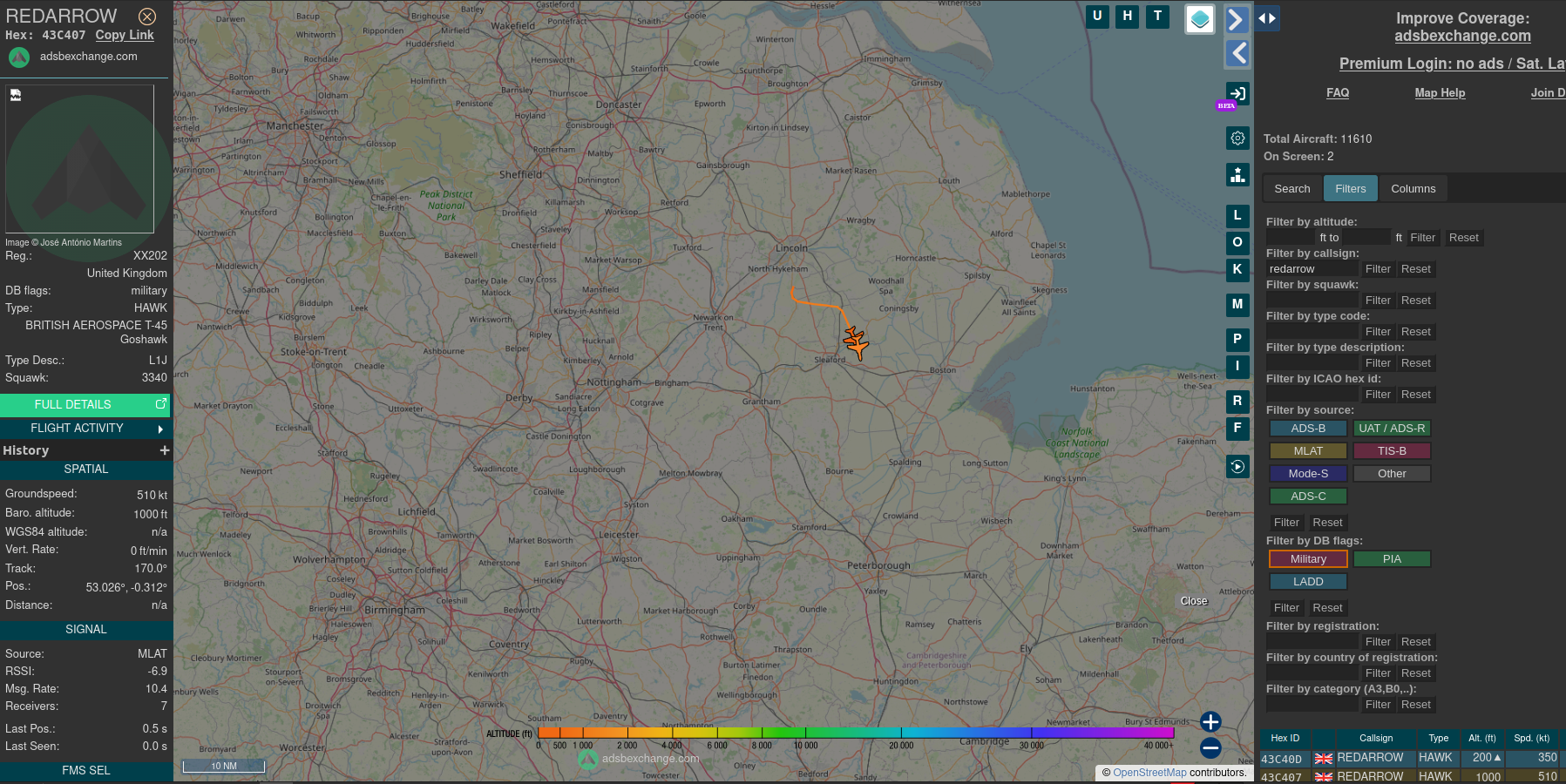1566x784 pixels.
Task: Collapse the right sidebar with the arrow chevron
Action: [x=1237, y=18]
